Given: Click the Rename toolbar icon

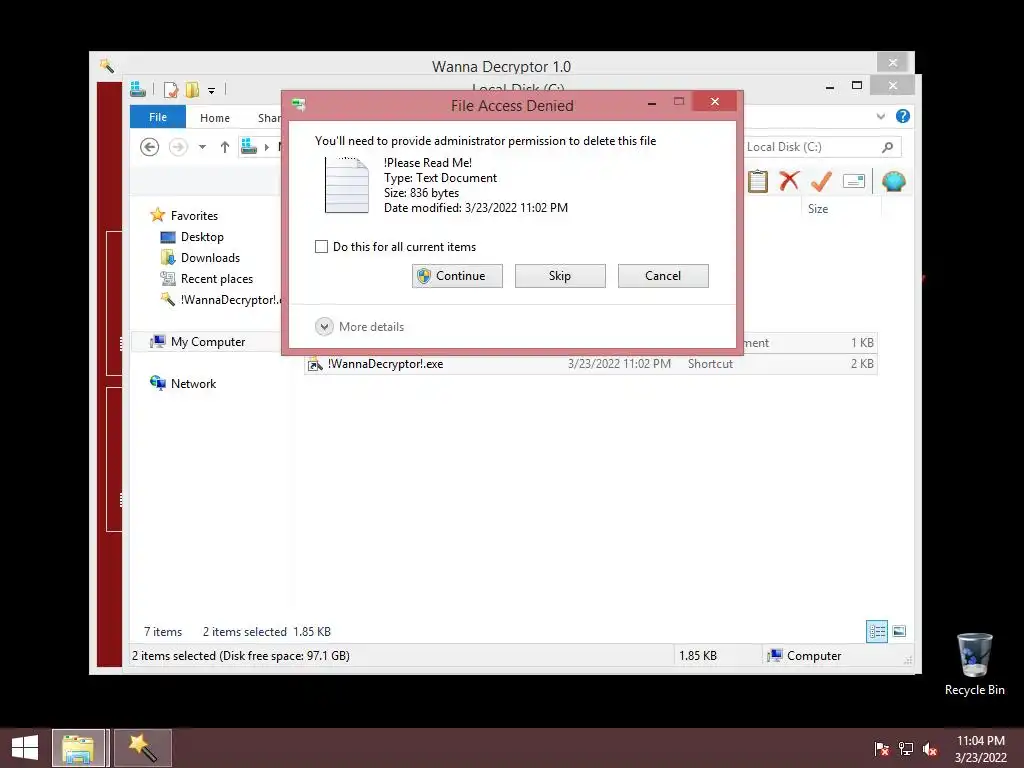Looking at the screenshot, I should click(854, 181).
